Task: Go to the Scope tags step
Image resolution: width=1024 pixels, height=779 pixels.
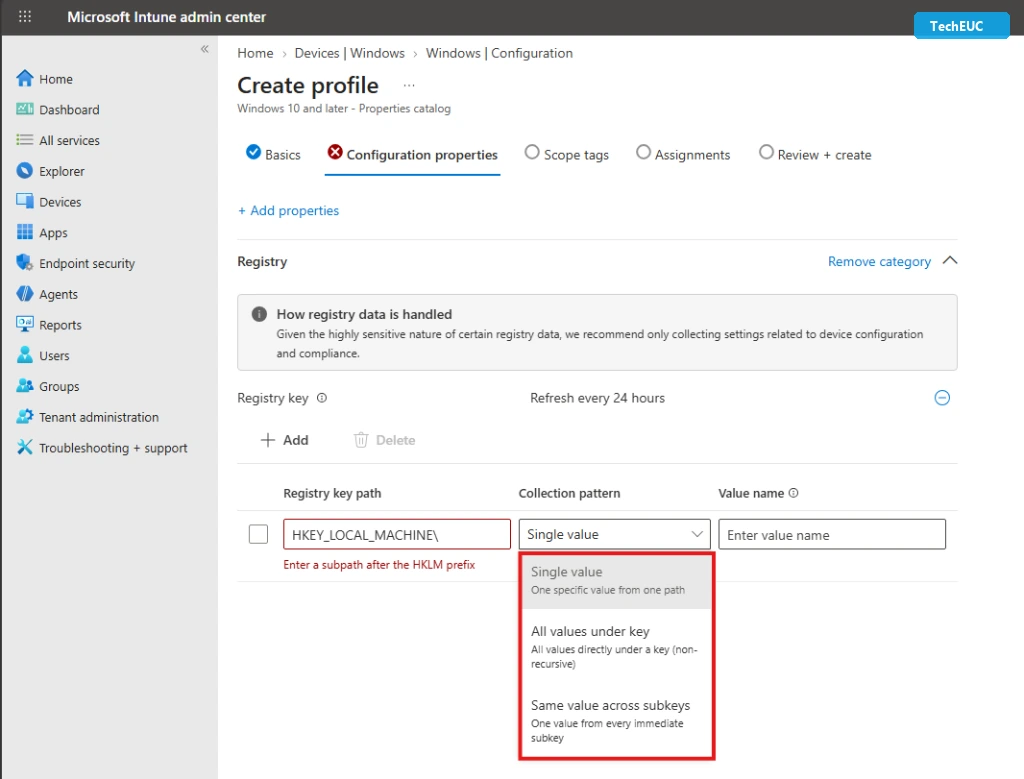Action: (567, 154)
